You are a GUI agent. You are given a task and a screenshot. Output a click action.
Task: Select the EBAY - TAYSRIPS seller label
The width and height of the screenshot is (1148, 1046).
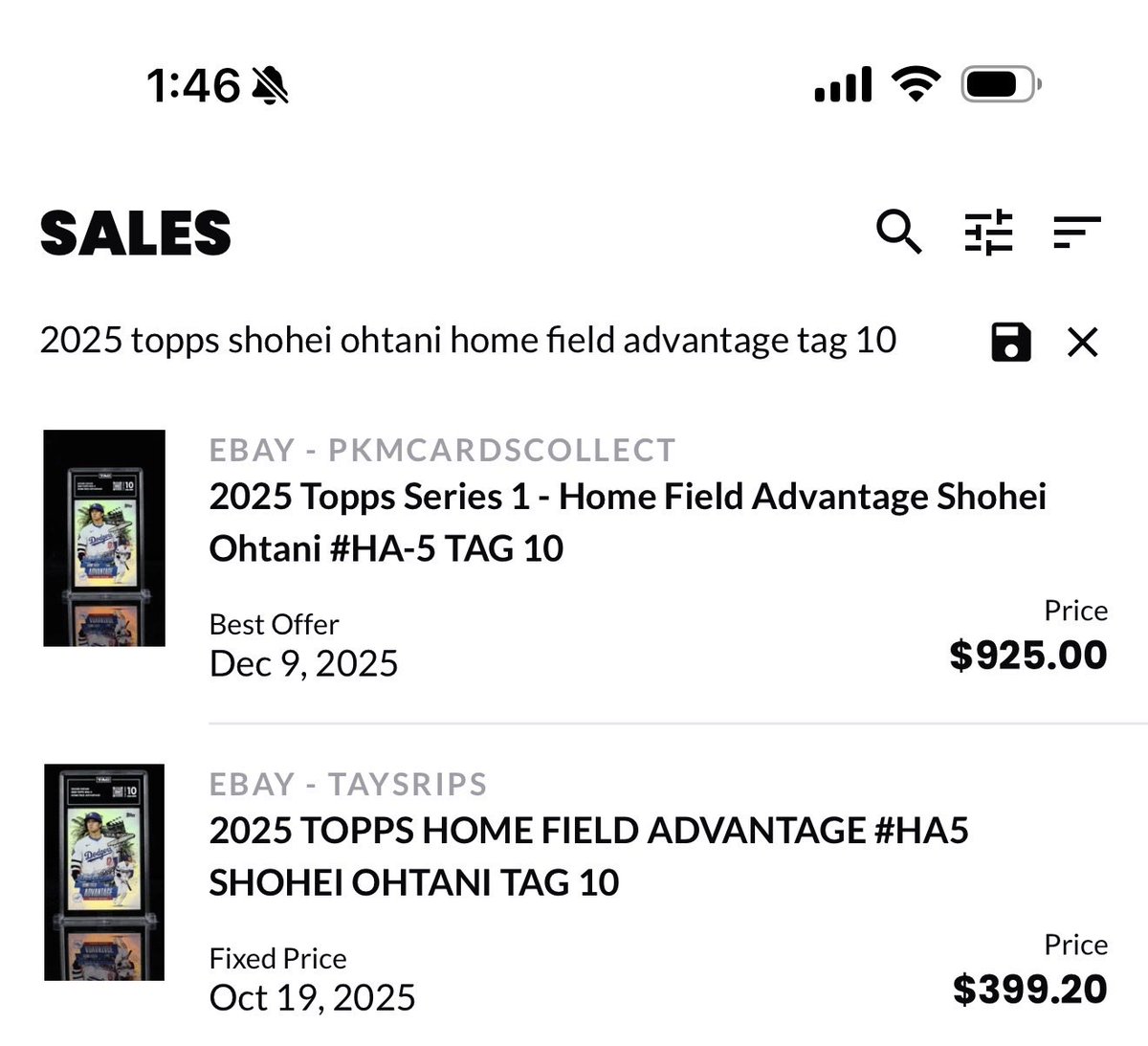point(348,784)
